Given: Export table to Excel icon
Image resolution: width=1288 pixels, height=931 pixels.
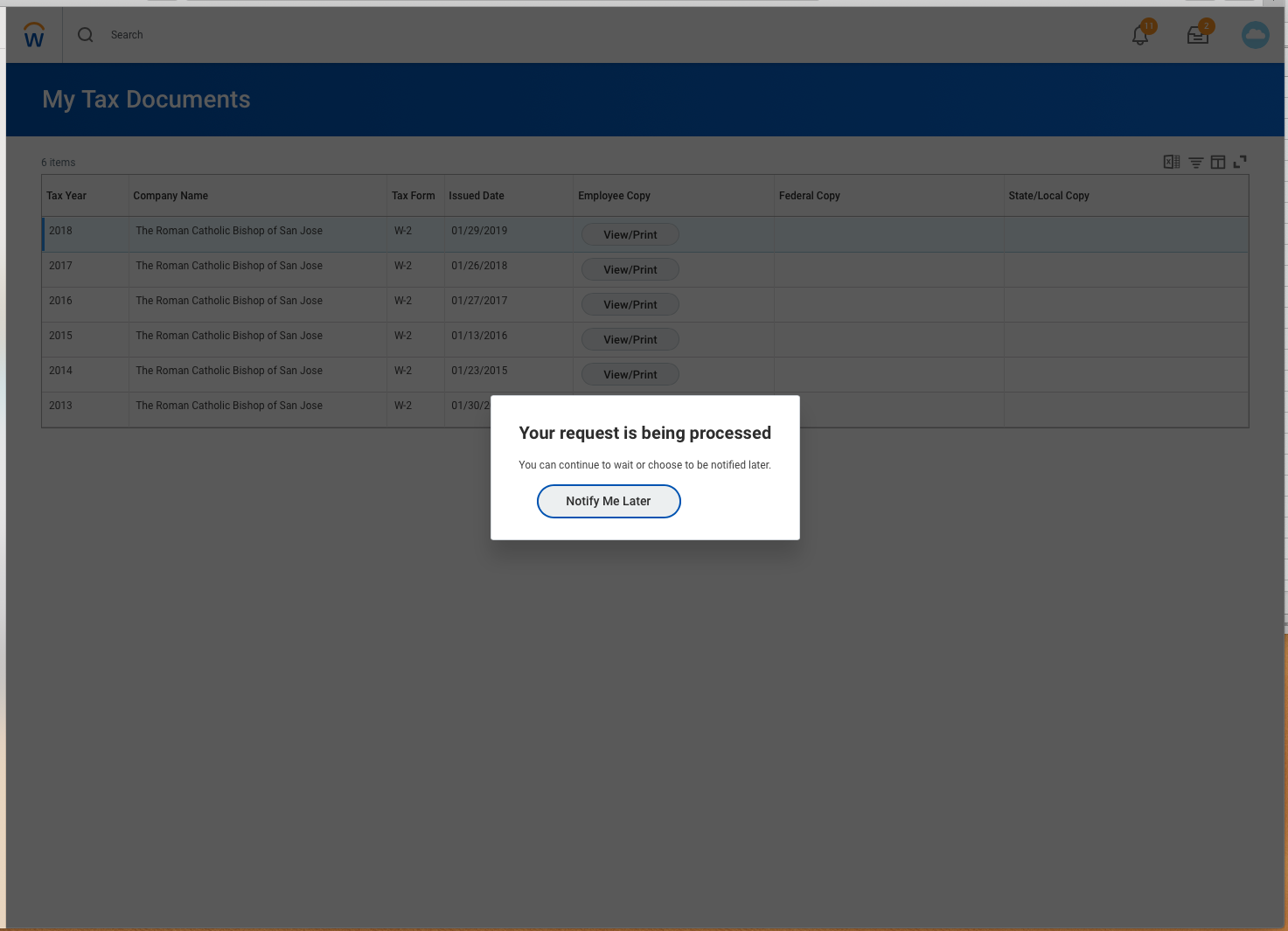Looking at the screenshot, I should coord(1172,162).
